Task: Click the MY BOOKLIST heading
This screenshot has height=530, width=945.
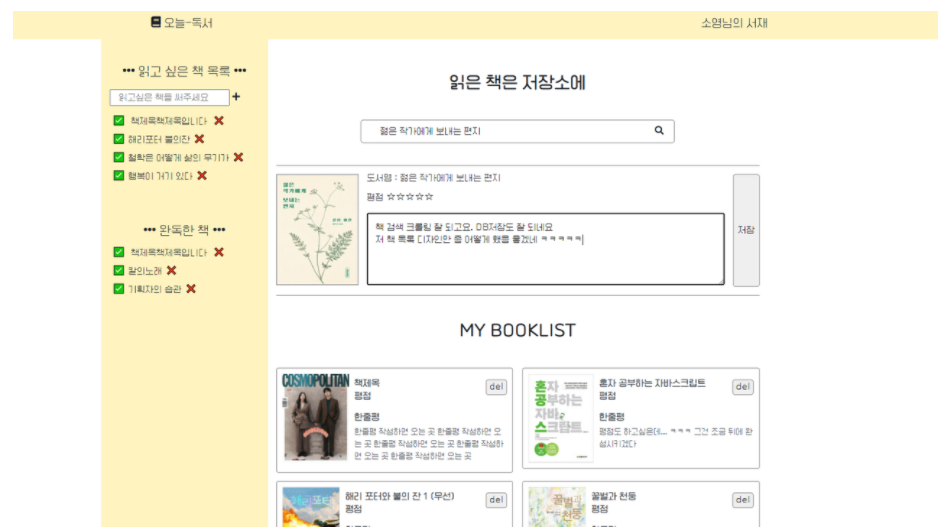Action: pos(517,330)
